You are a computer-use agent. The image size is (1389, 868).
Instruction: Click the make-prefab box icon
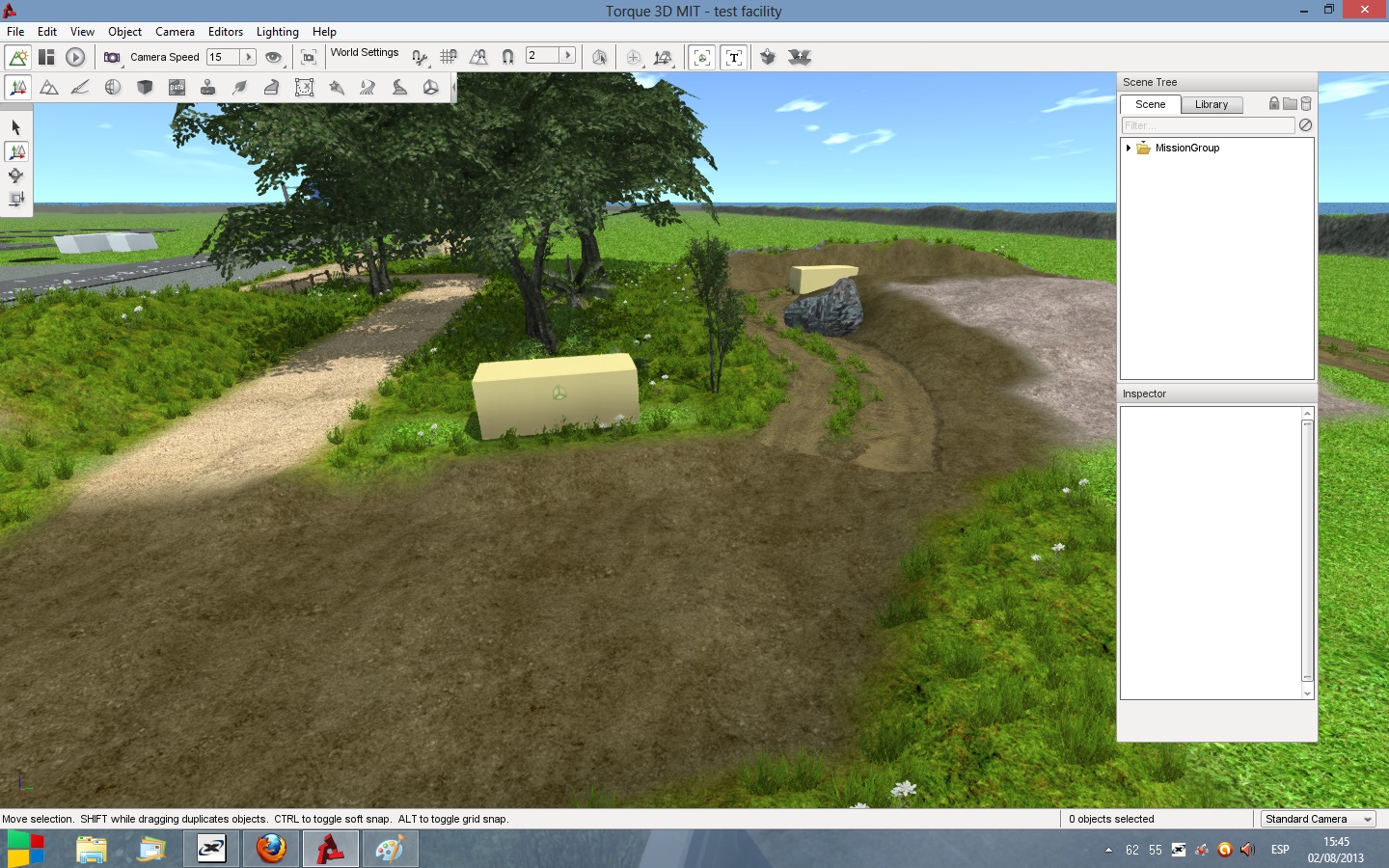click(x=768, y=57)
